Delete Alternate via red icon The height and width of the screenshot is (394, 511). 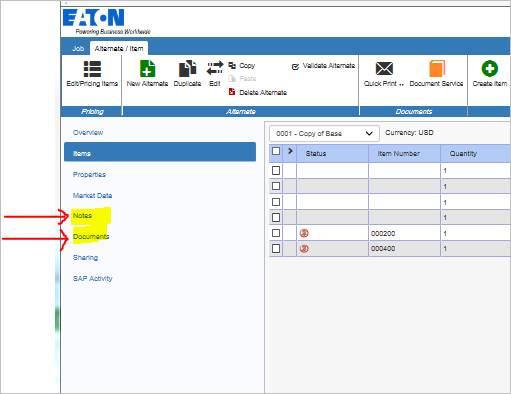coord(232,92)
